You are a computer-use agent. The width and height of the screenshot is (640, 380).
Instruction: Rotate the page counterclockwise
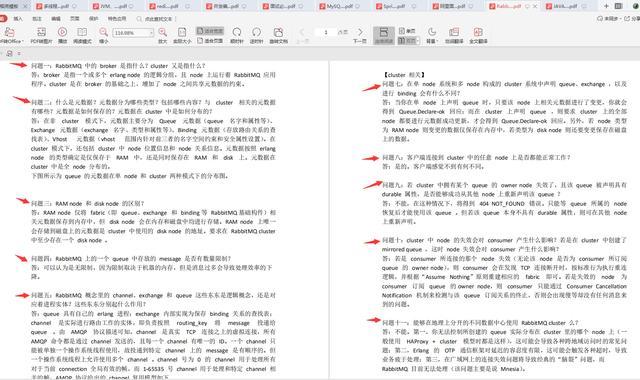[256, 35]
